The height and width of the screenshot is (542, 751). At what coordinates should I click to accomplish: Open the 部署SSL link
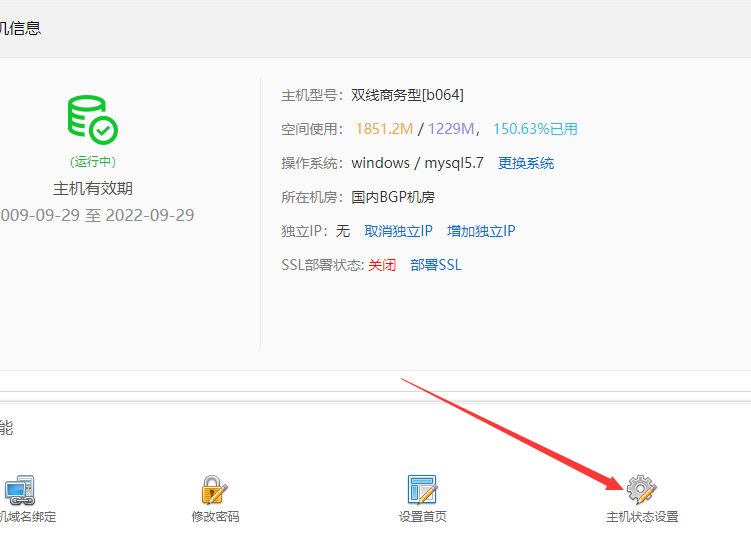click(436, 265)
